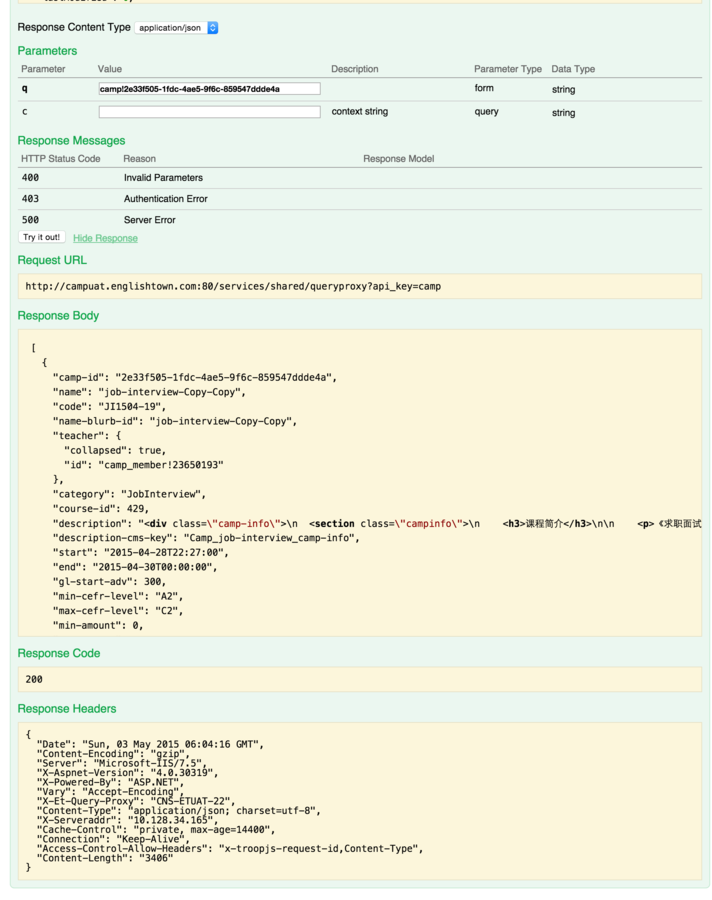Screen dimensions: 712x900
Task: Click the "code": "JI1504-19" line
Action: click(109, 406)
